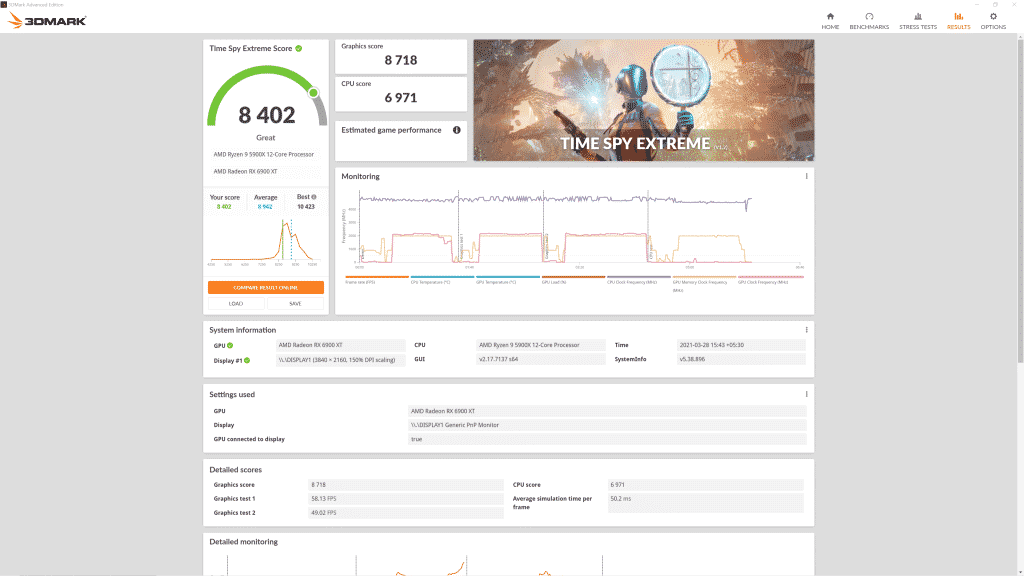Open the Home section
The image size is (1024, 576).
click(x=830, y=21)
